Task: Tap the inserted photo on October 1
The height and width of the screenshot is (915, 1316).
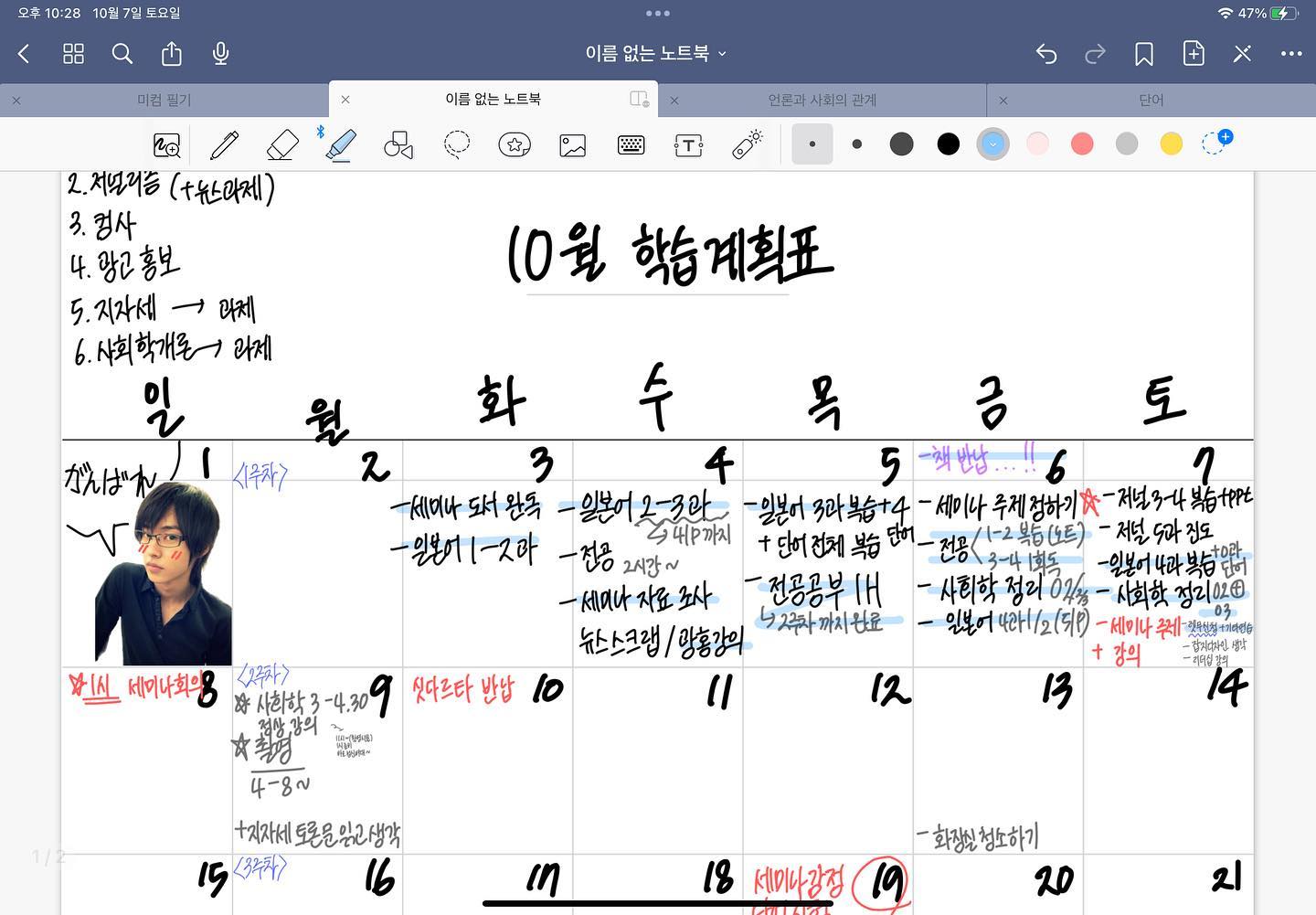Action: click(x=164, y=573)
